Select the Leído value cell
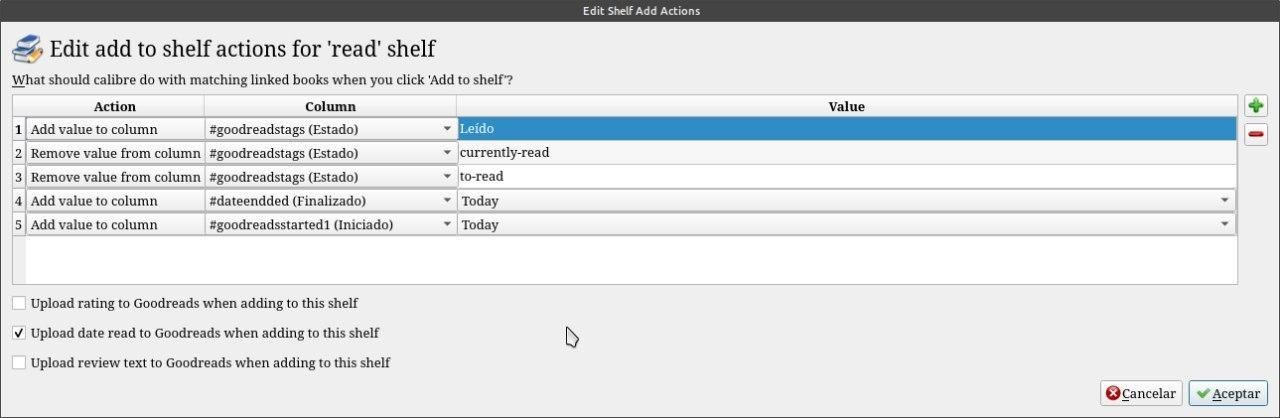This screenshot has width=1280, height=418. pos(846,129)
